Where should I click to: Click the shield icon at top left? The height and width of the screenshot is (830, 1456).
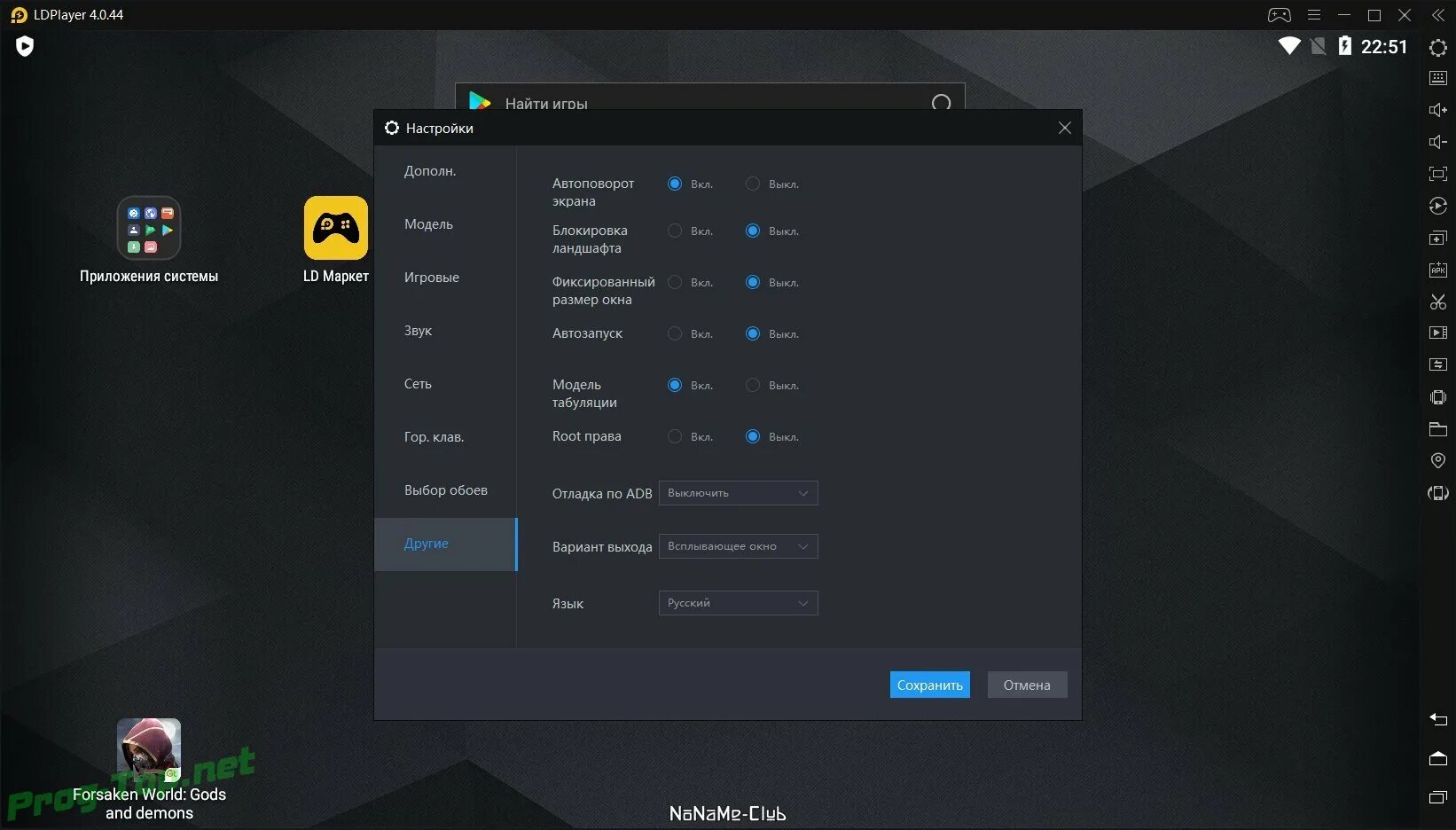(25, 46)
